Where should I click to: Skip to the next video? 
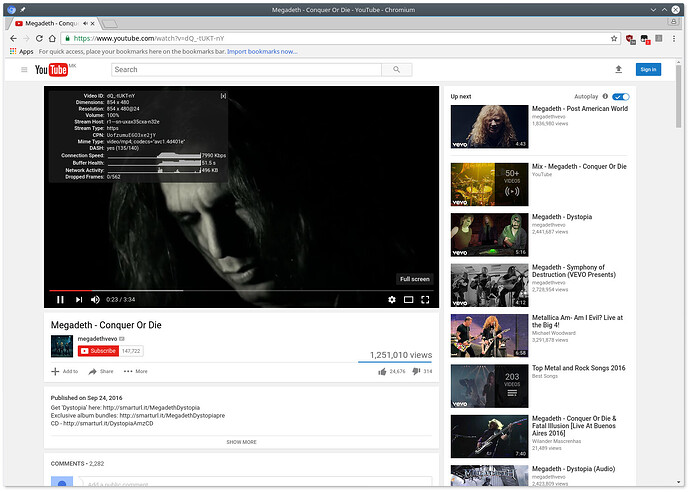click(78, 299)
